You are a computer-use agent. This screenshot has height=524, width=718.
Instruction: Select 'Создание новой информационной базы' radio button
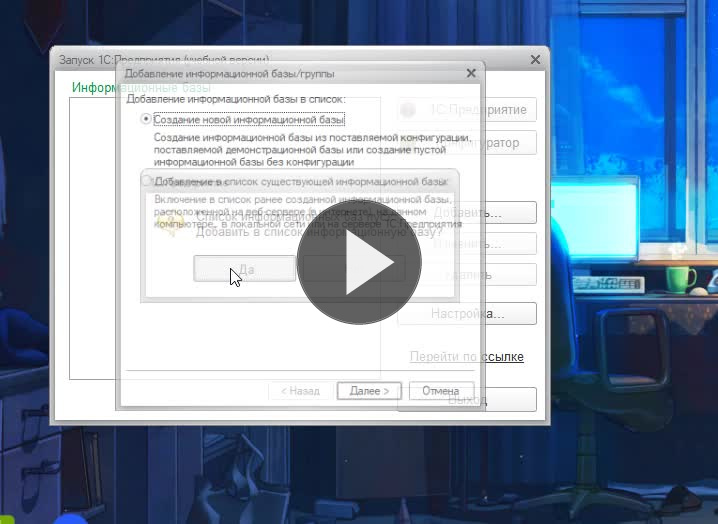pyautogui.click(x=146, y=119)
